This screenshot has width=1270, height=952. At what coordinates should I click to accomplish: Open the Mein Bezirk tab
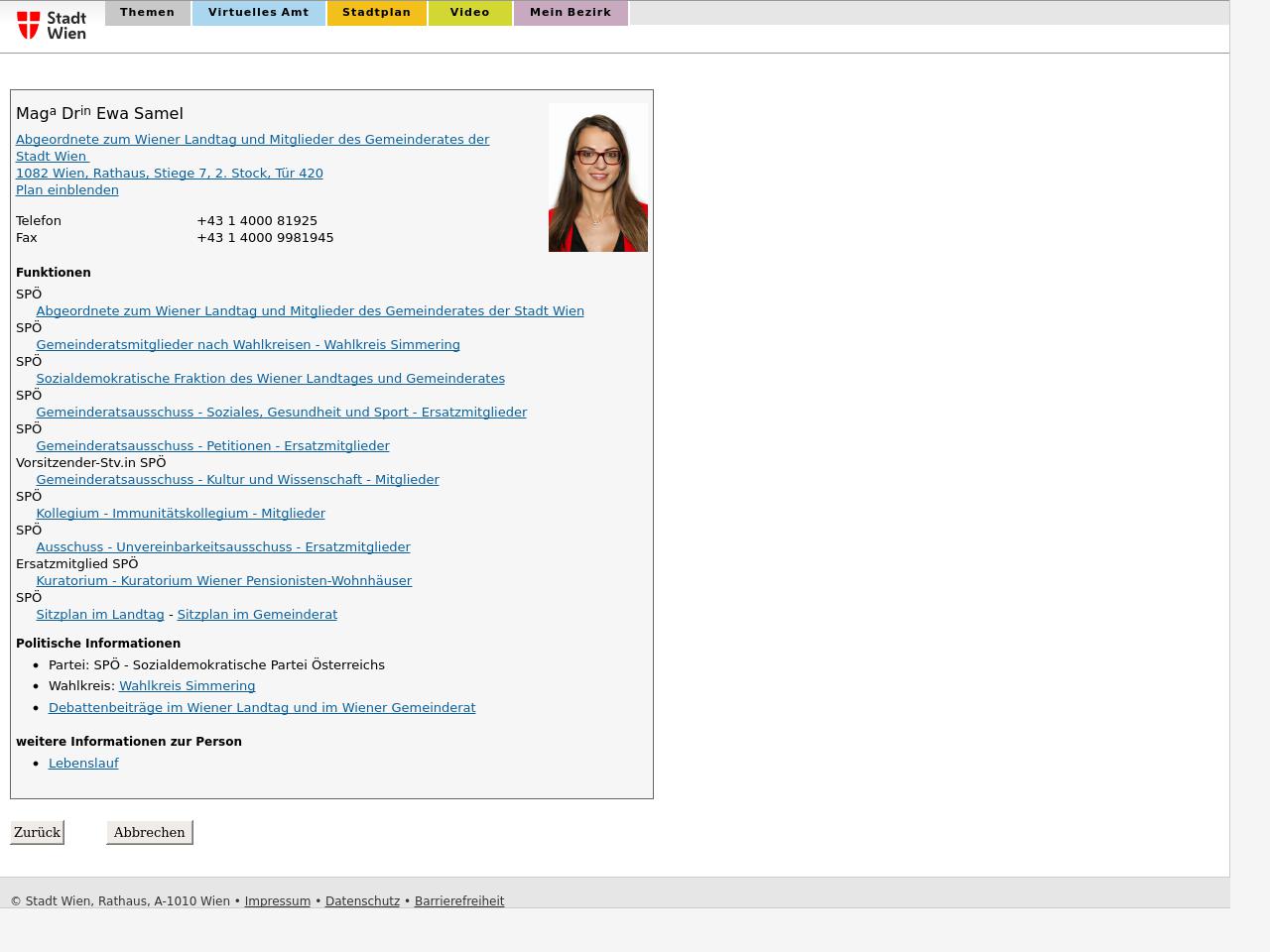tap(571, 13)
